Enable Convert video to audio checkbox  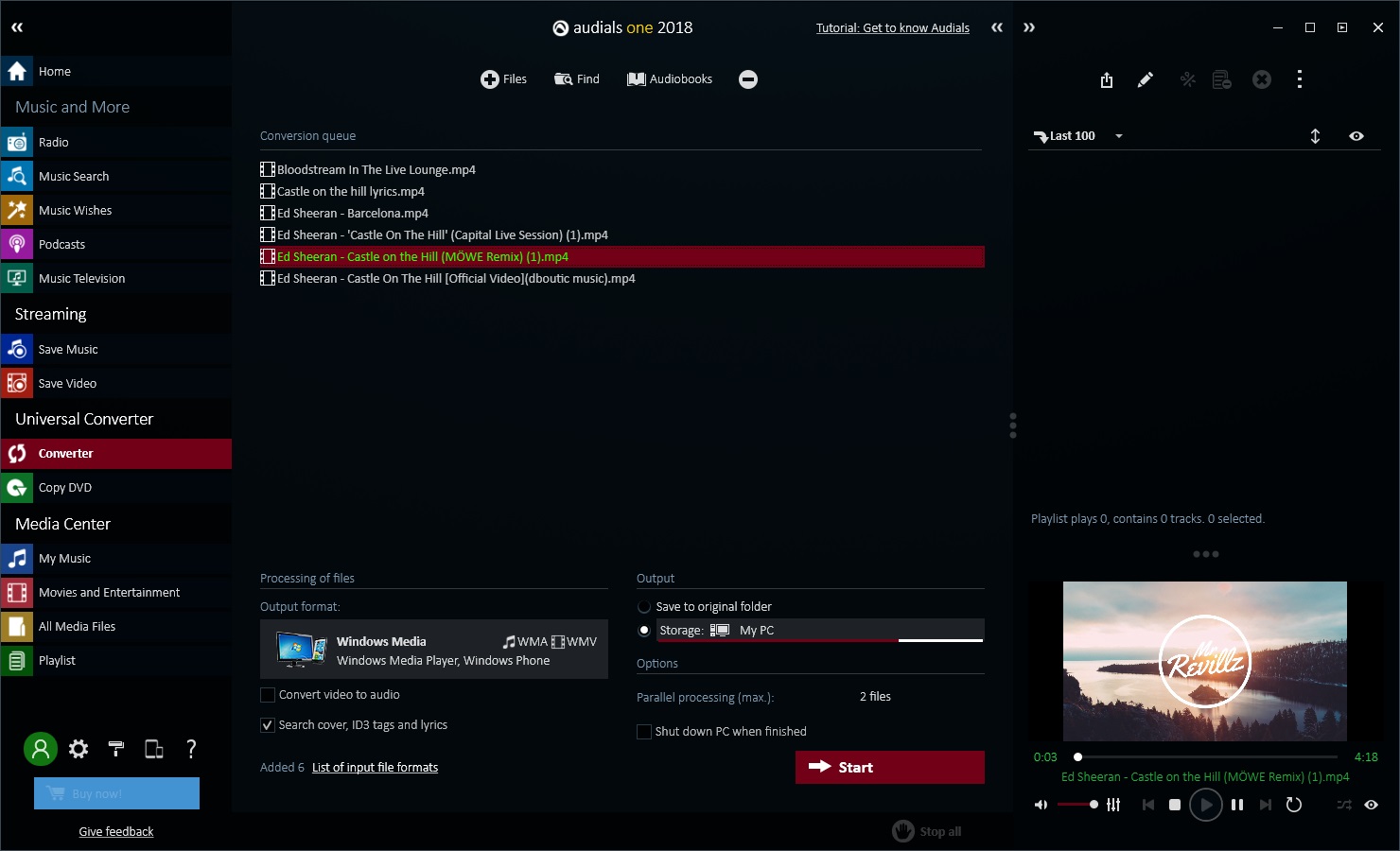[268, 695]
